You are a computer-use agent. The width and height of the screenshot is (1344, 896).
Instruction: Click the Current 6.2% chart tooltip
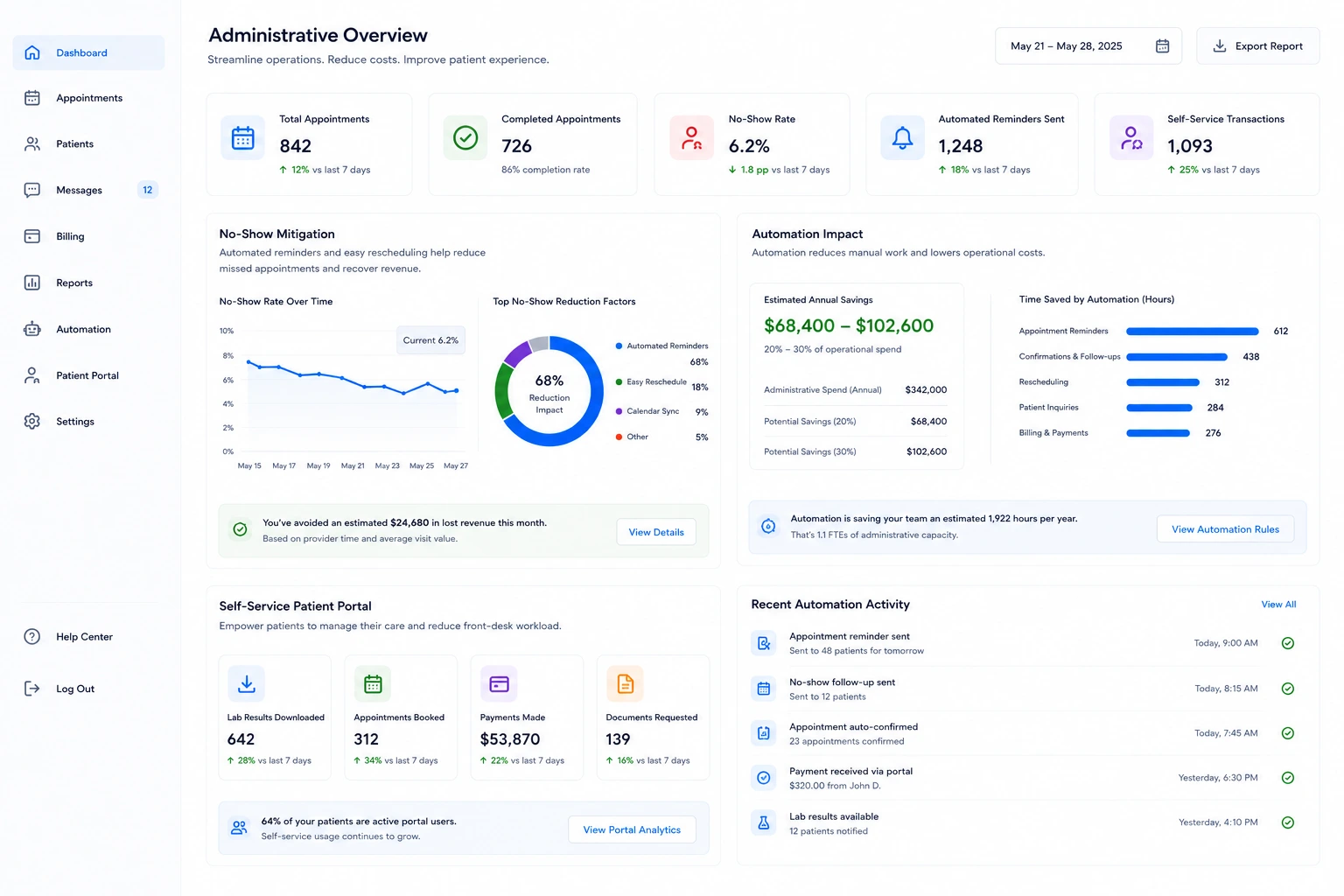[x=430, y=340]
